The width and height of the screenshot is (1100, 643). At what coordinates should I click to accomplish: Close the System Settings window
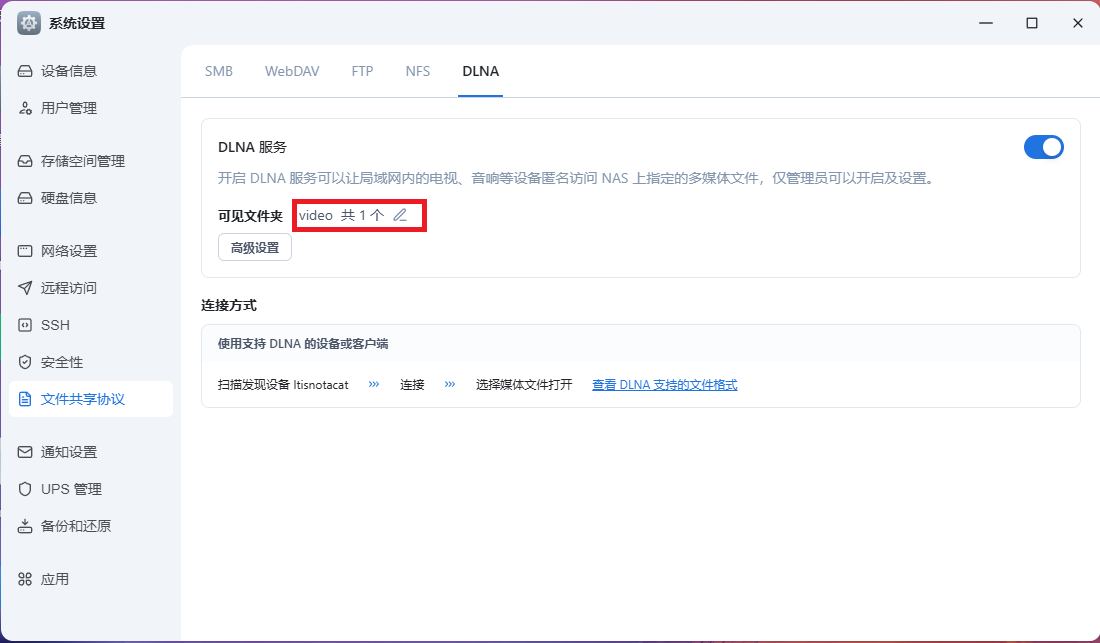(x=1078, y=23)
